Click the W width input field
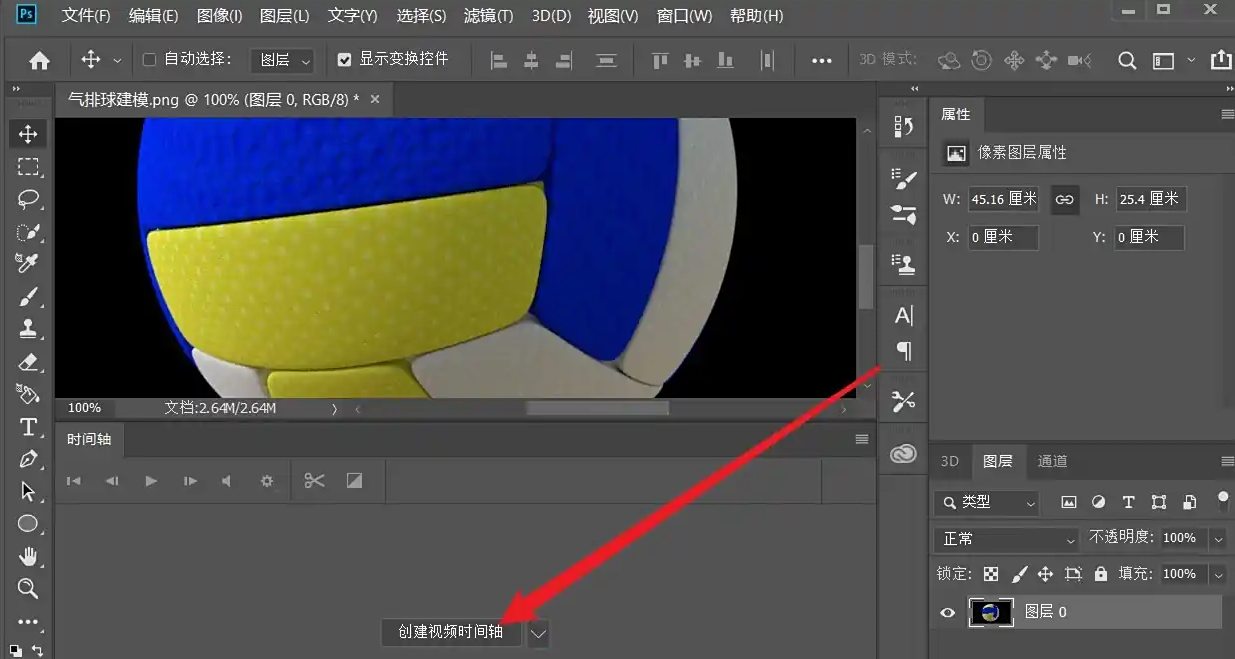Image resolution: width=1235 pixels, height=659 pixels. click(1003, 199)
